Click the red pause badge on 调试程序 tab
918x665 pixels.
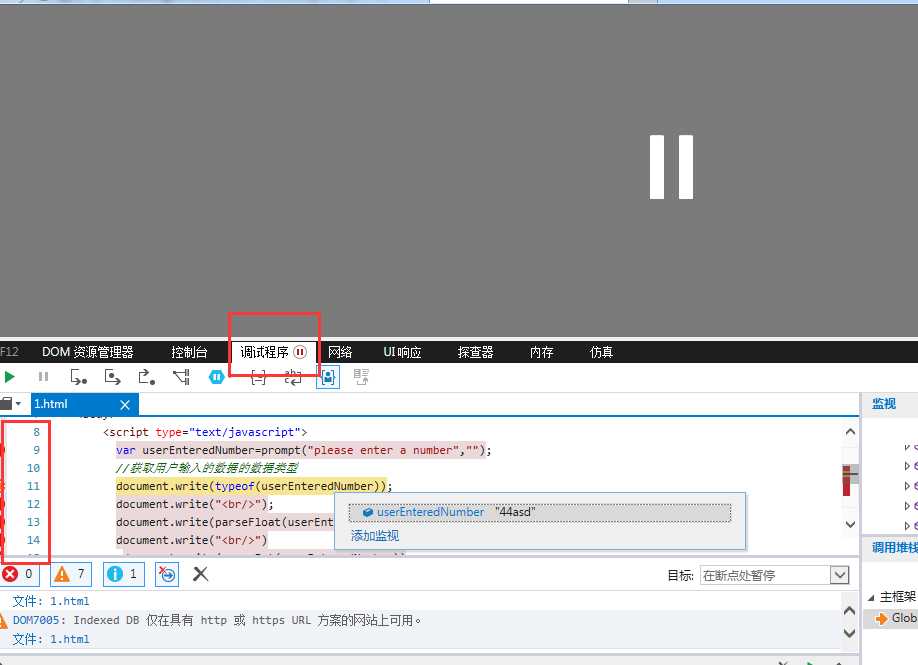point(300,352)
